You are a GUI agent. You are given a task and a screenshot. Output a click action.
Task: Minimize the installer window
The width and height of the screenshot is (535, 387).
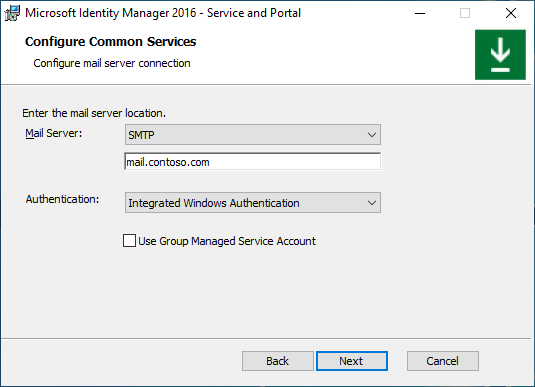pyautogui.click(x=420, y=13)
